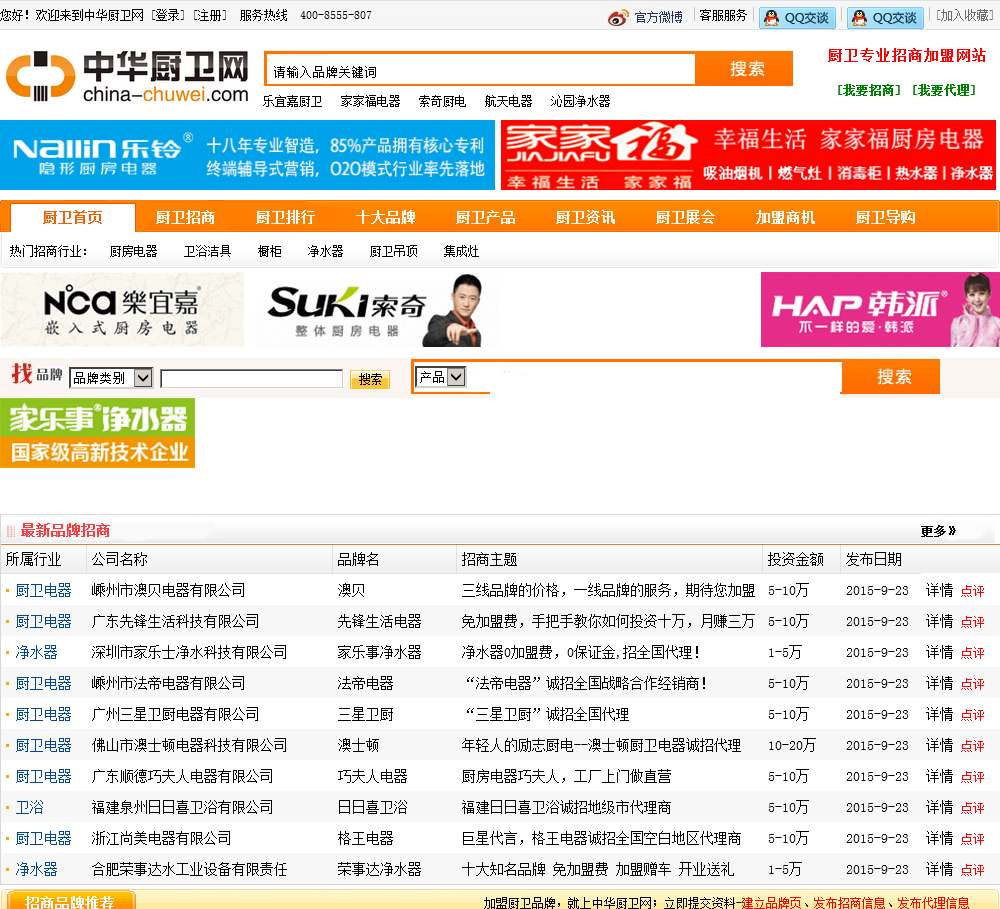Screen dimensions: 1000x909
Task: Click 点评 for 合肥荣事达水工业 row
Action: (973, 869)
